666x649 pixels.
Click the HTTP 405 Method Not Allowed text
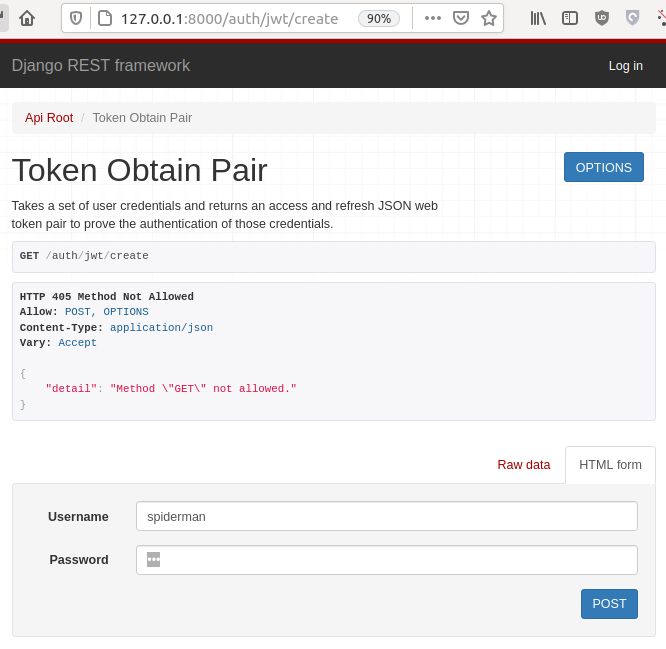(107, 296)
